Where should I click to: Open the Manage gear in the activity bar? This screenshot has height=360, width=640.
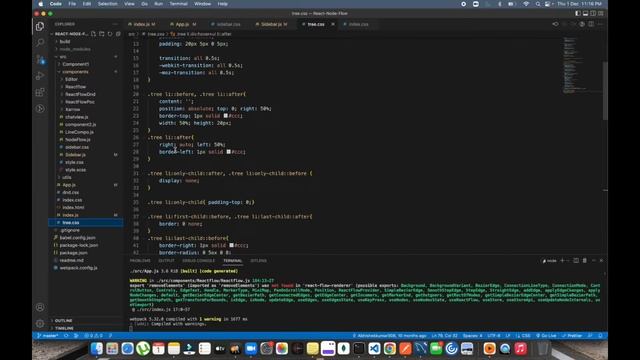coord(40,324)
